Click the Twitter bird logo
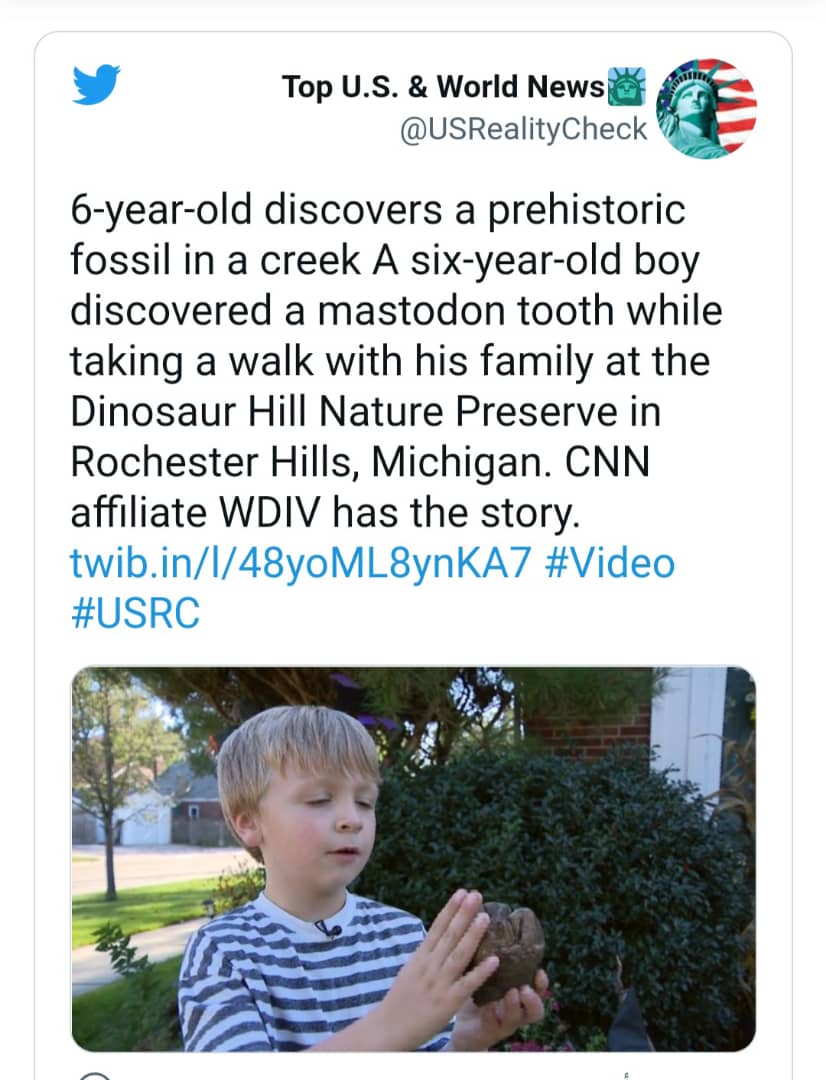This screenshot has height=1080, width=826. [96, 84]
